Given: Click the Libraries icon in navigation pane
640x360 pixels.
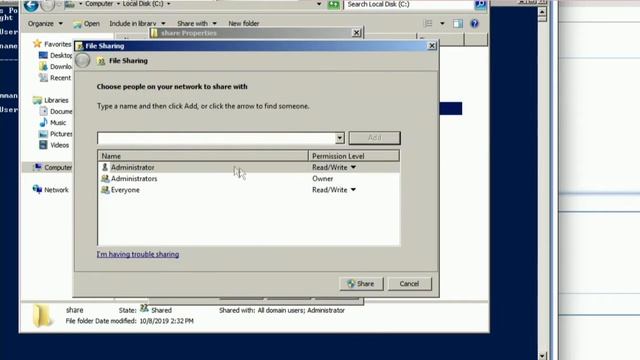Looking at the screenshot, I should tap(37, 100).
